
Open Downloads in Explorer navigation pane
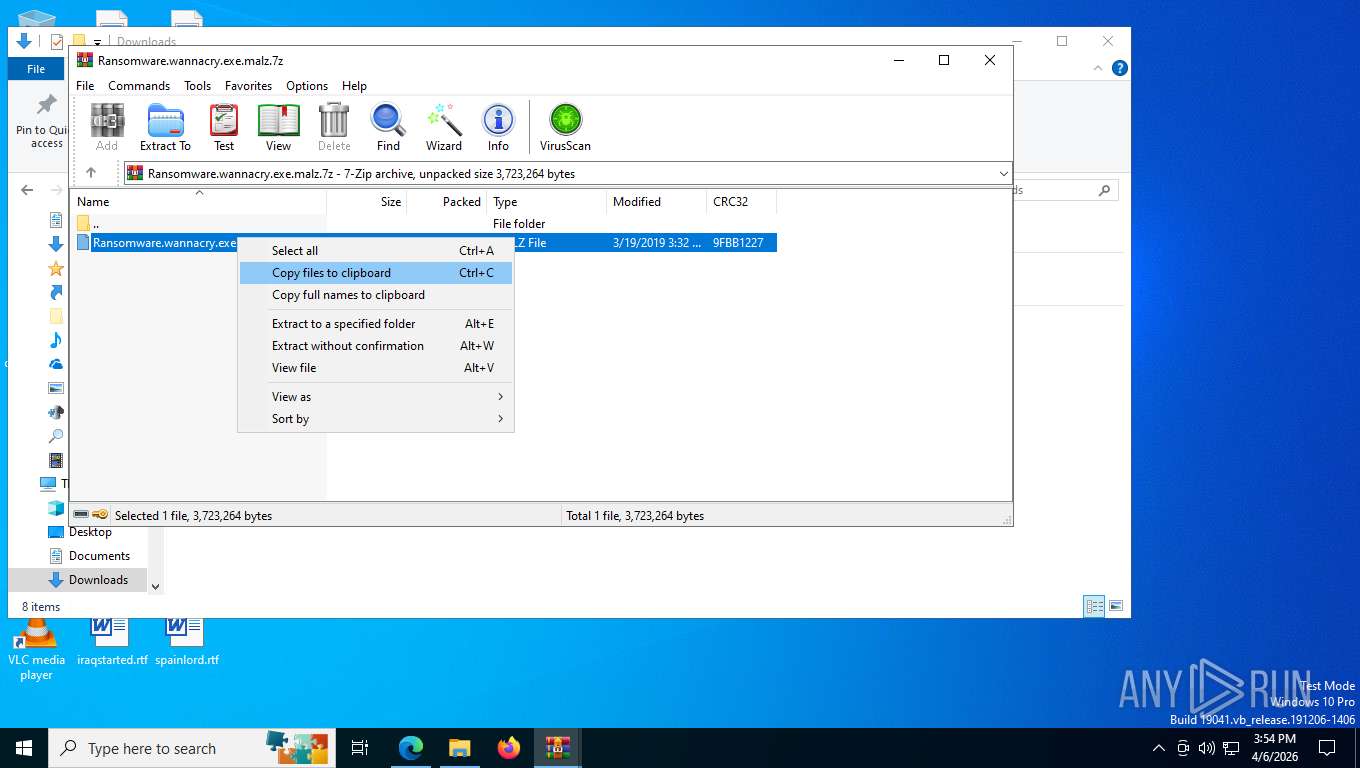click(89, 580)
